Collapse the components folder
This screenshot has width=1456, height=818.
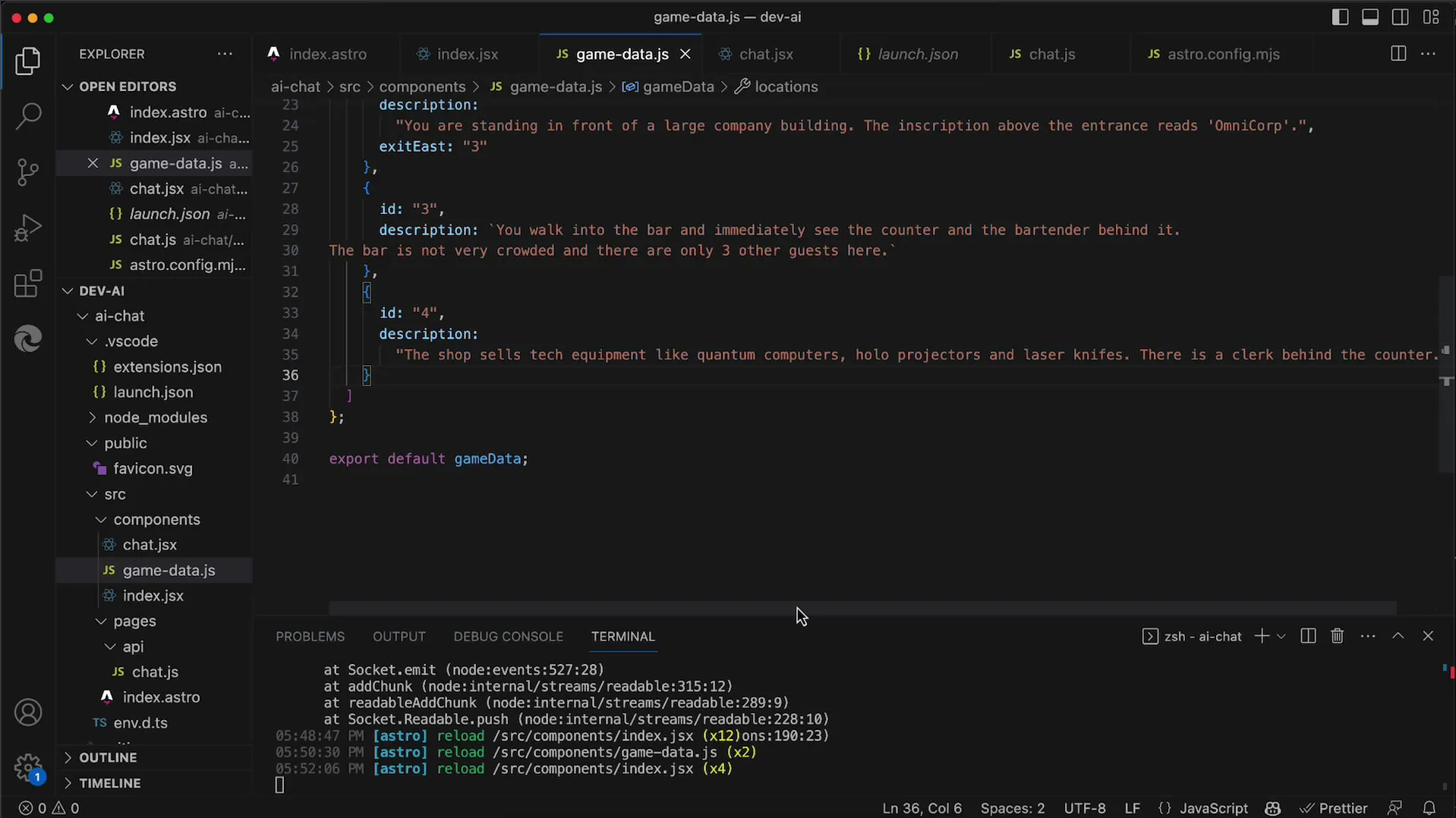coord(156,520)
